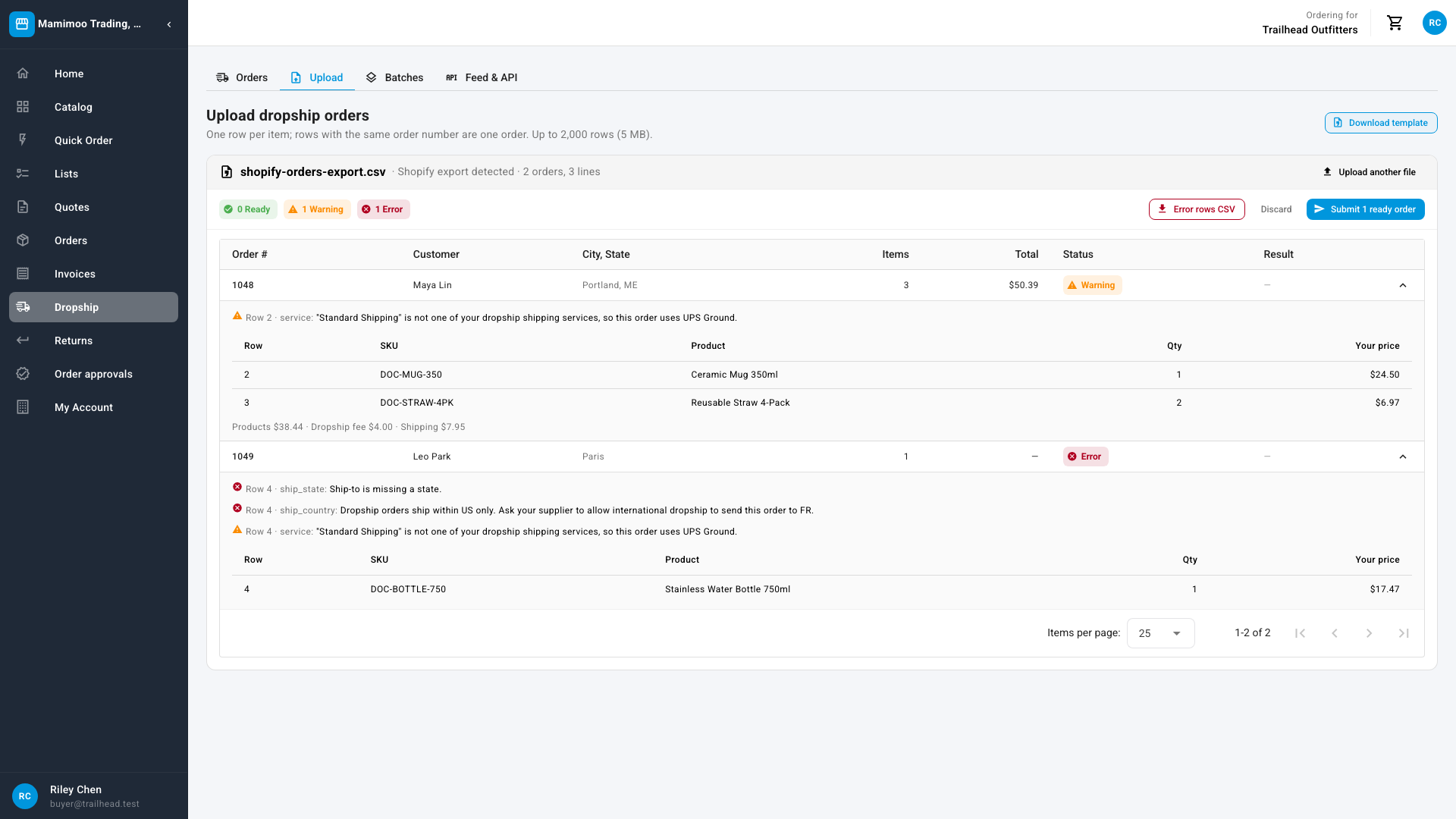Viewport: 1456px width, 819px height.
Task: Click the My Account building icon
Action: [23, 407]
